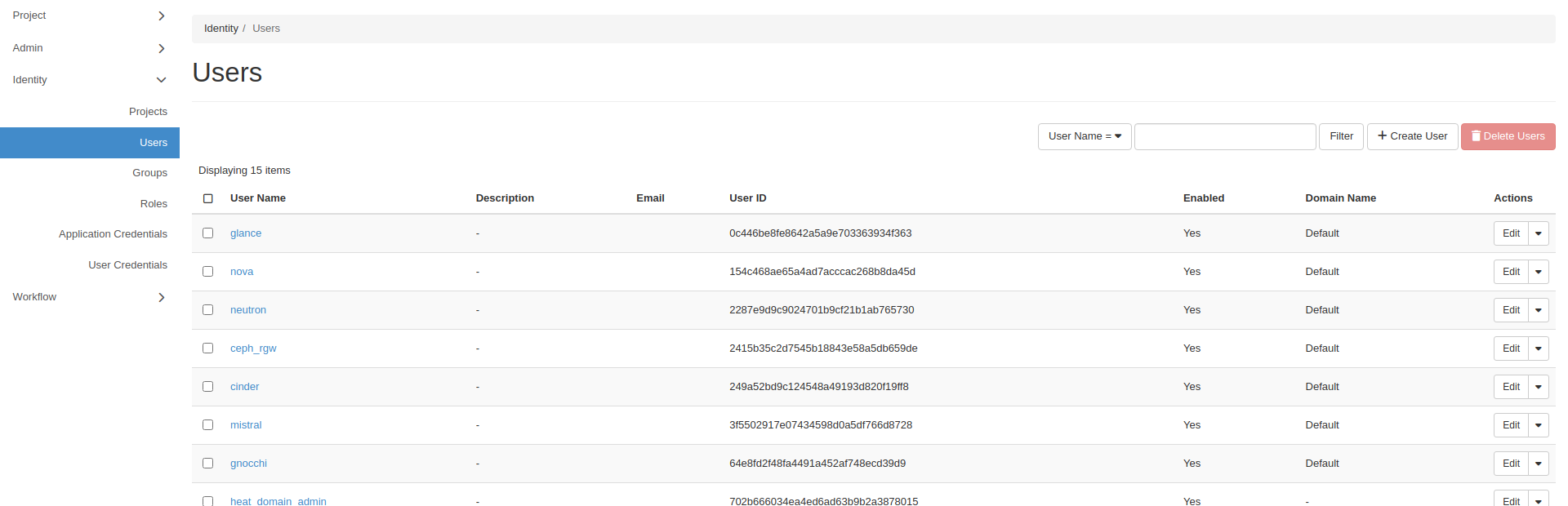Screen dimensions: 1568x506
Task: Expand the Admin sidebar section
Action: [x=90, y=48]
